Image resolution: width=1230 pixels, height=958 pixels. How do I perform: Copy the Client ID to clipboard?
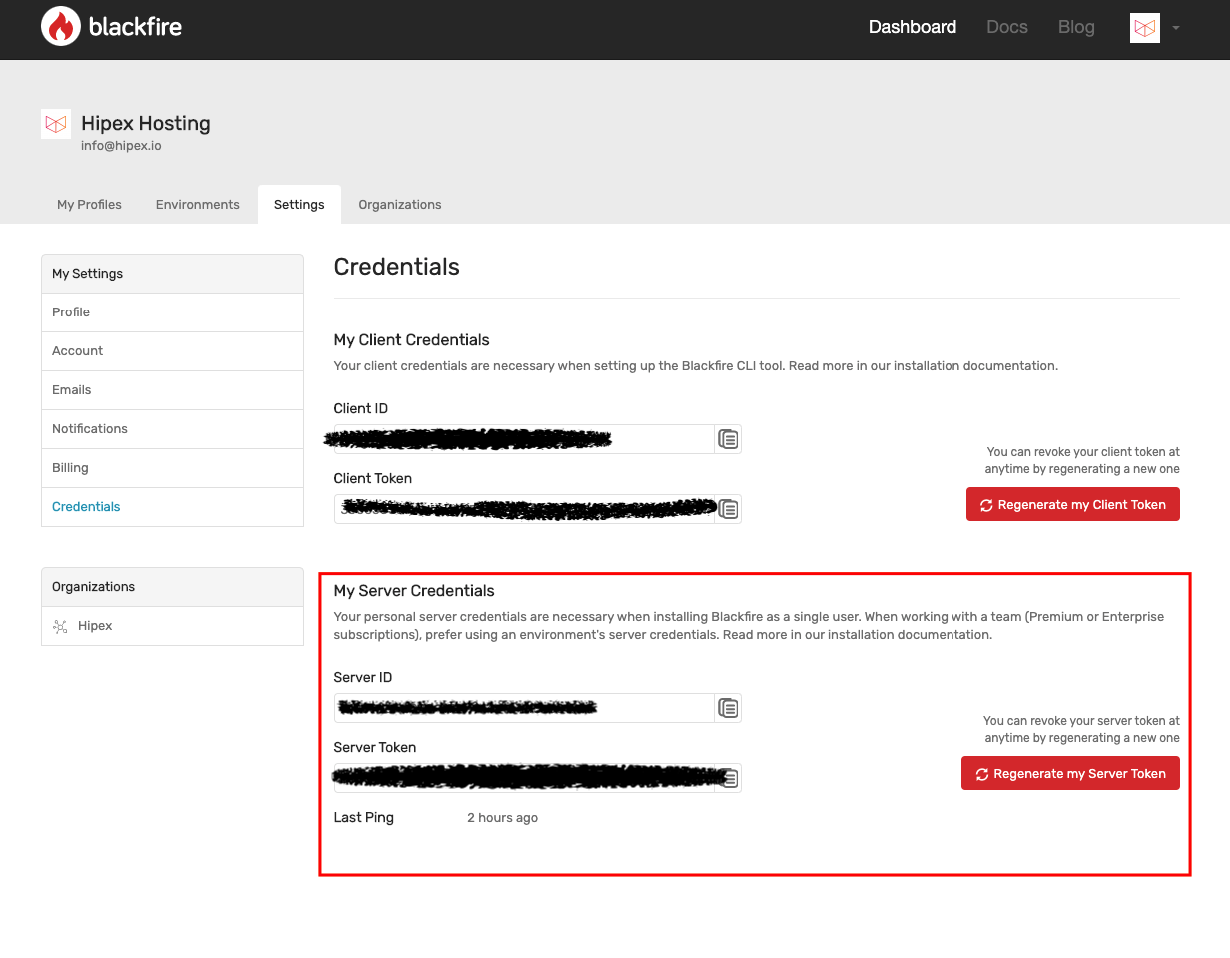729,439
